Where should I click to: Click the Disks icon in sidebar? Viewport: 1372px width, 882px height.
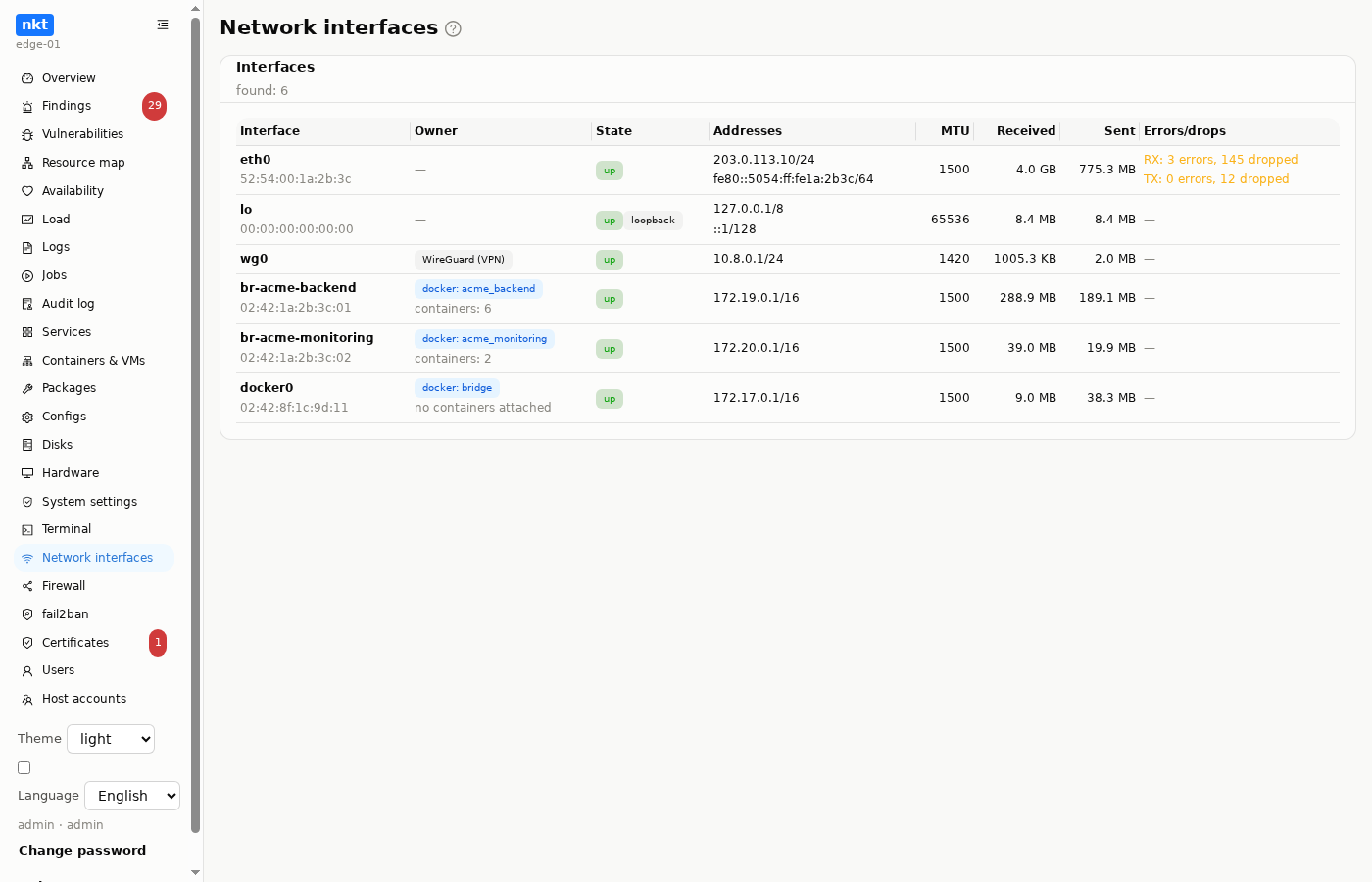pos(27,446)
